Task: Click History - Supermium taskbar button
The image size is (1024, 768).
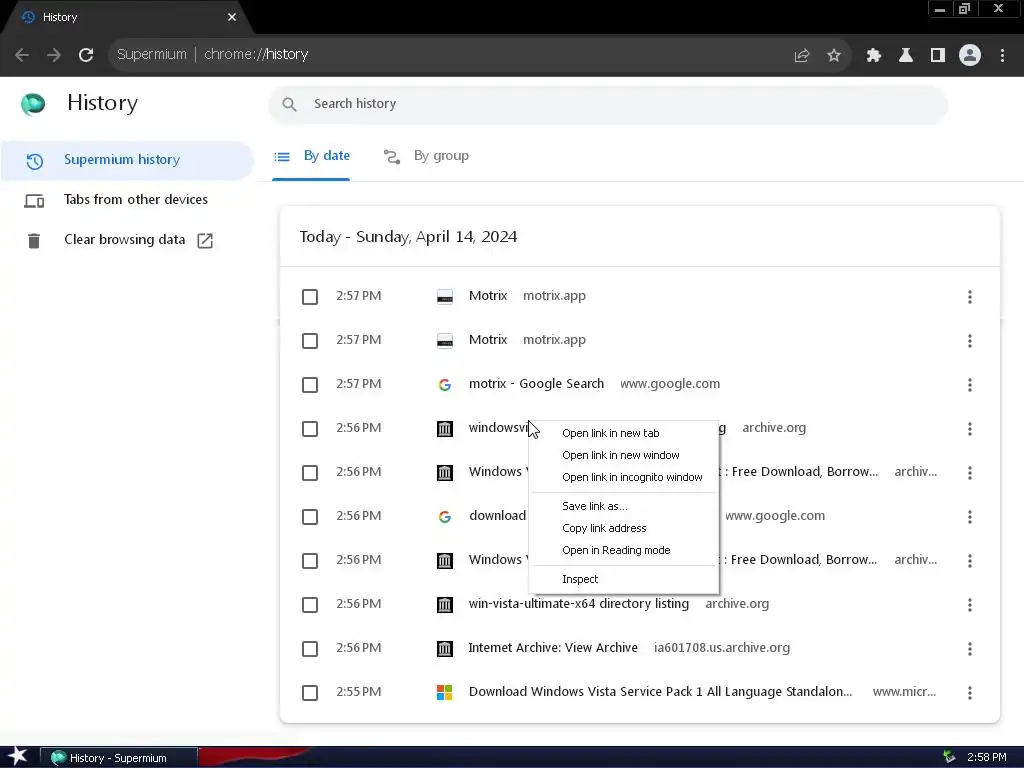Action: (x=118, y=758)
